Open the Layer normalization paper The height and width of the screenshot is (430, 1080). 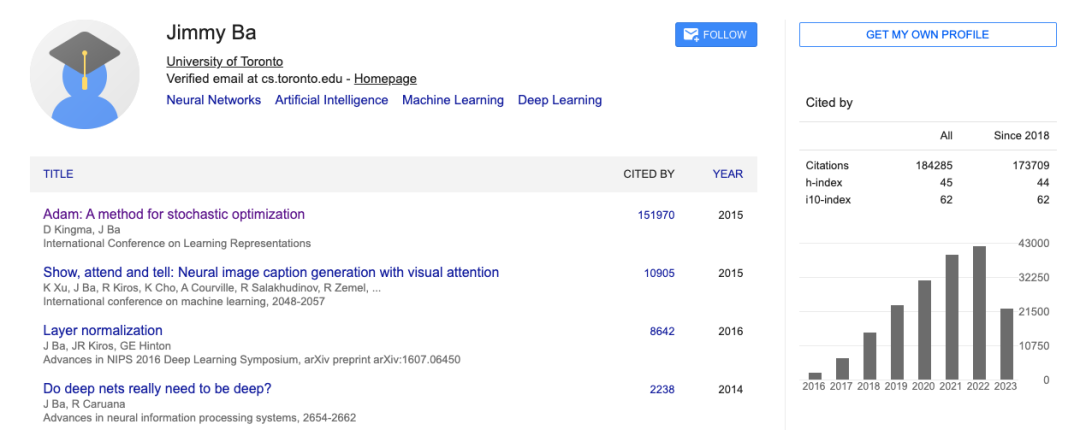(x=103, y=330)
